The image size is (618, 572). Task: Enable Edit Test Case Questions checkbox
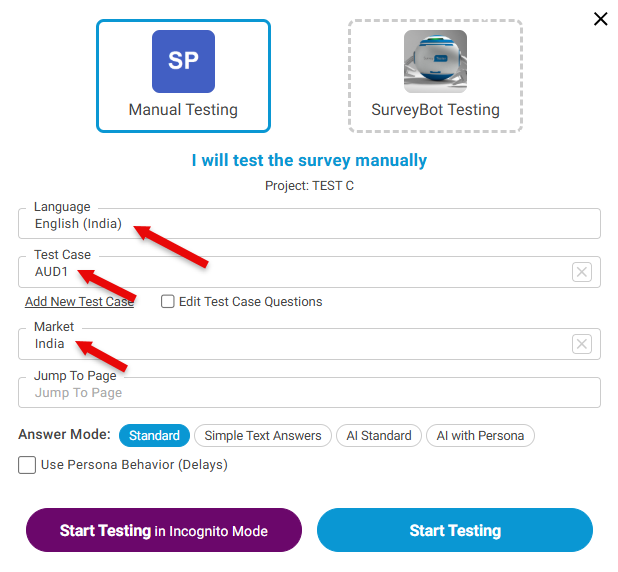(168, 301)
